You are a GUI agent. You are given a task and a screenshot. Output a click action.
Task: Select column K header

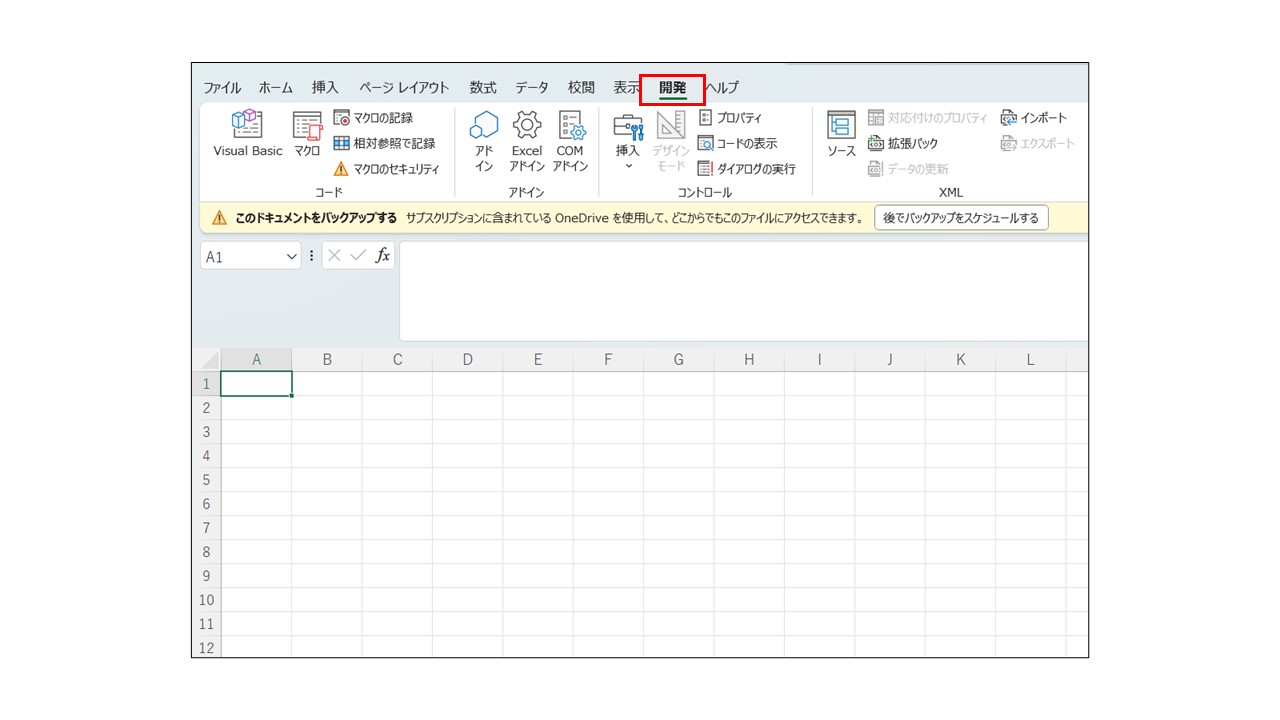(x=960, y=360)
